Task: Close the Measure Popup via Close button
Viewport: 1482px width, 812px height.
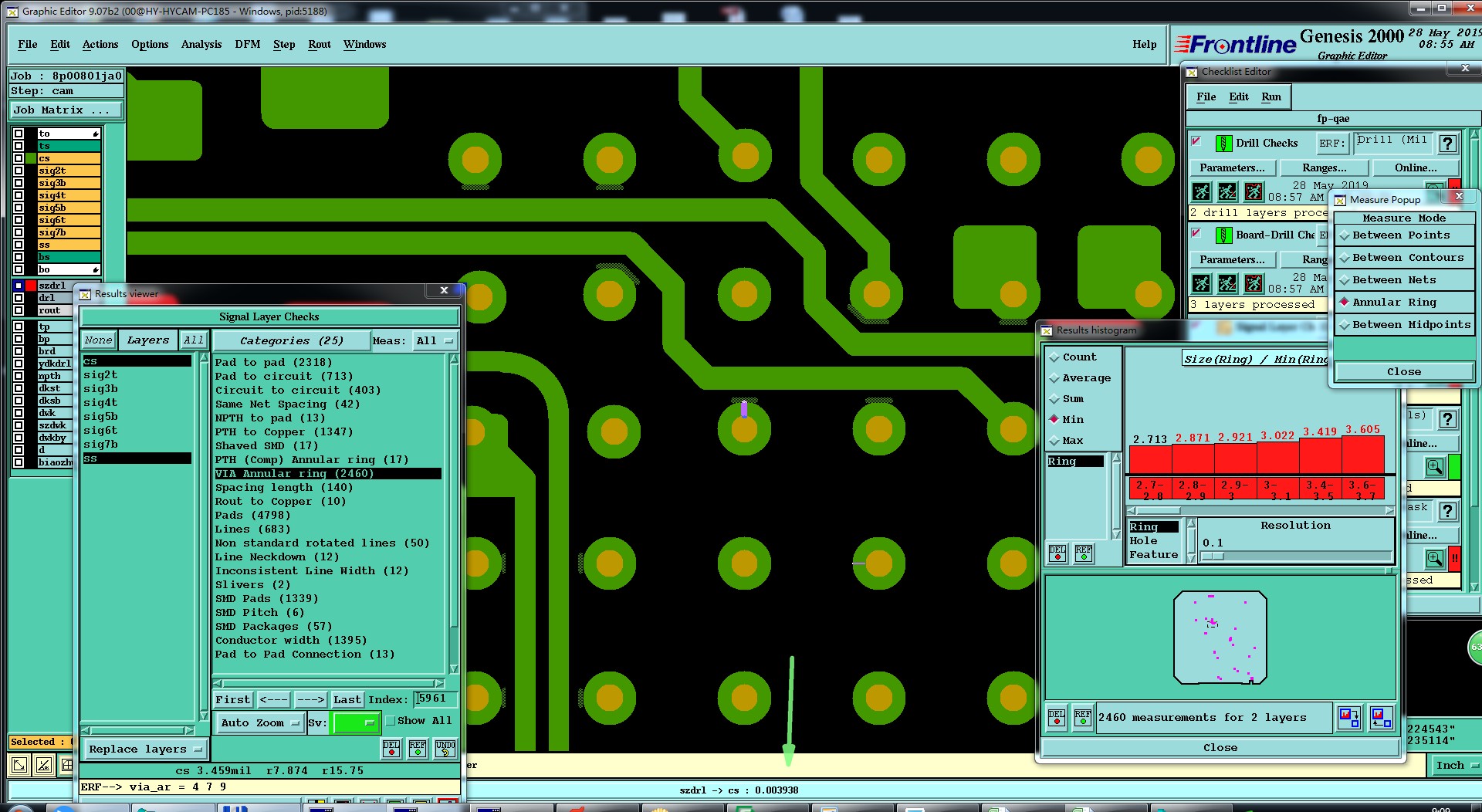Action: pyautogui.click(x=1404, y=372)
